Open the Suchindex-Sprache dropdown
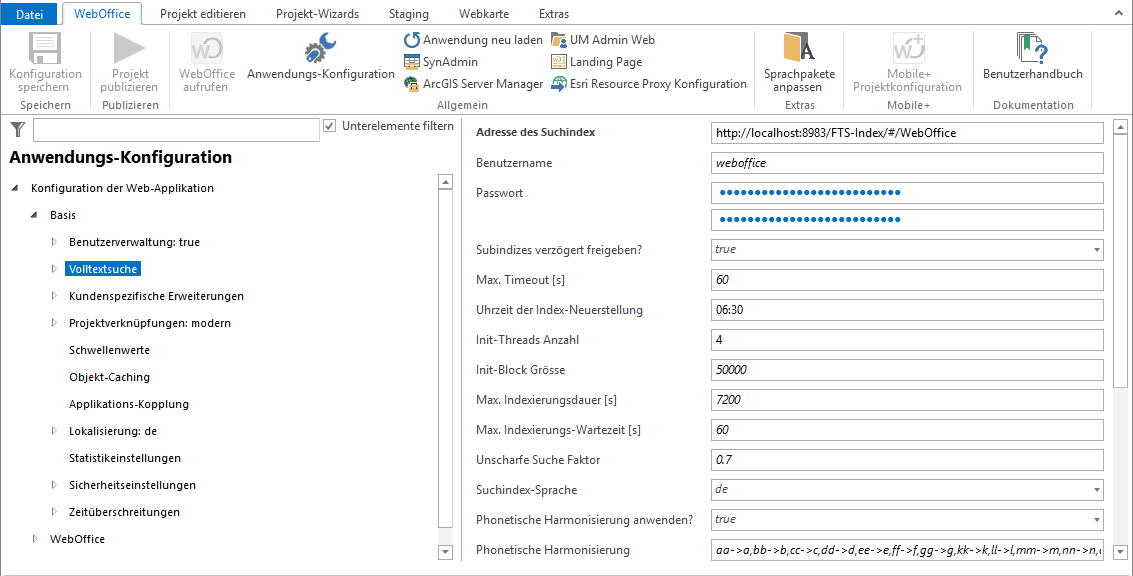 (1097, 490)
